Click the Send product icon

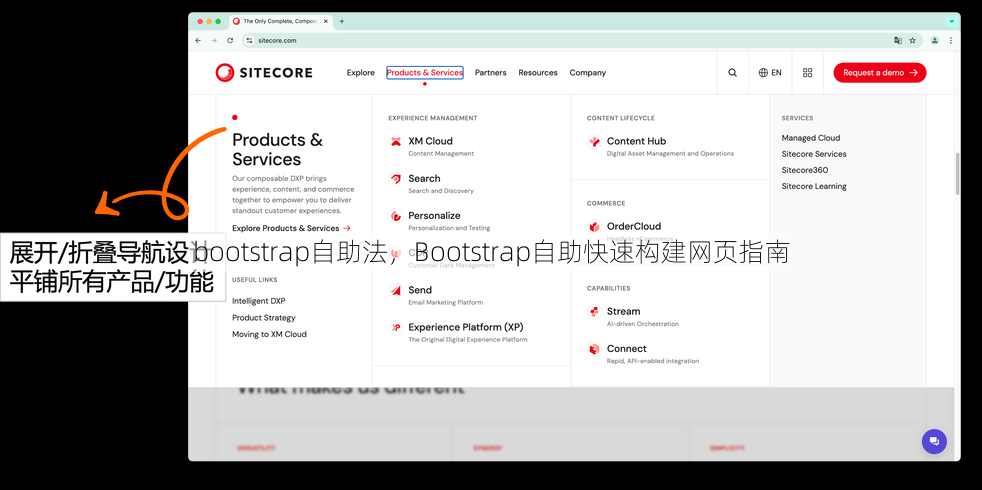[396, 290]
